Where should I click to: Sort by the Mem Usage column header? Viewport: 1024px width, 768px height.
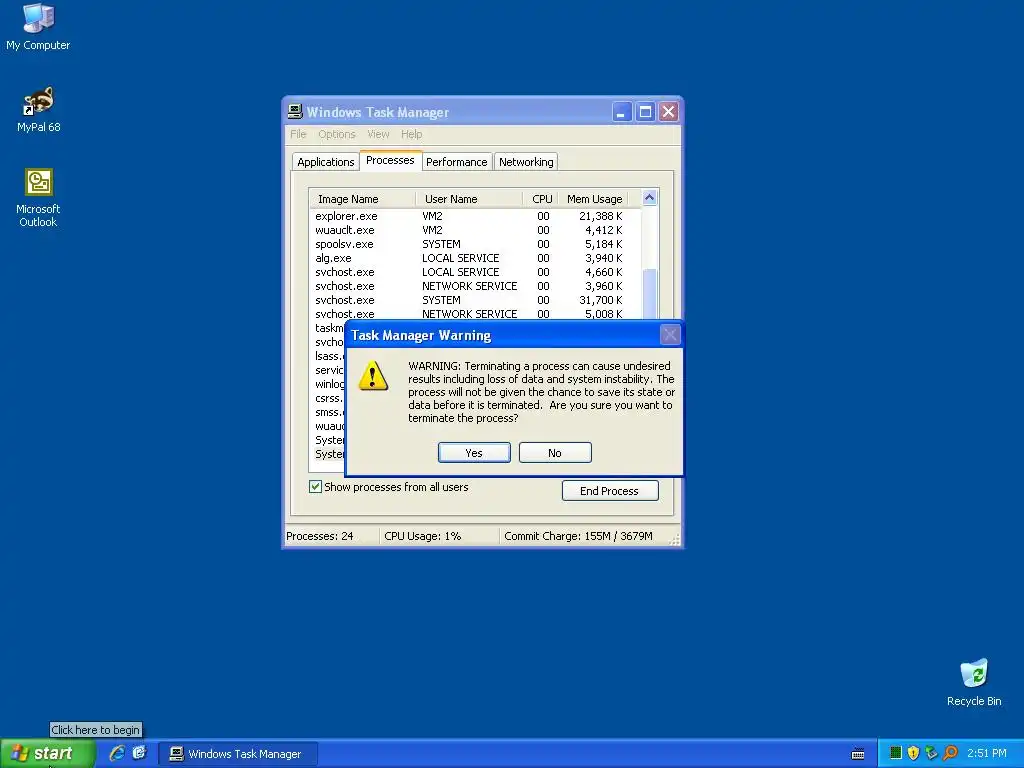click(x=593, y=199)
